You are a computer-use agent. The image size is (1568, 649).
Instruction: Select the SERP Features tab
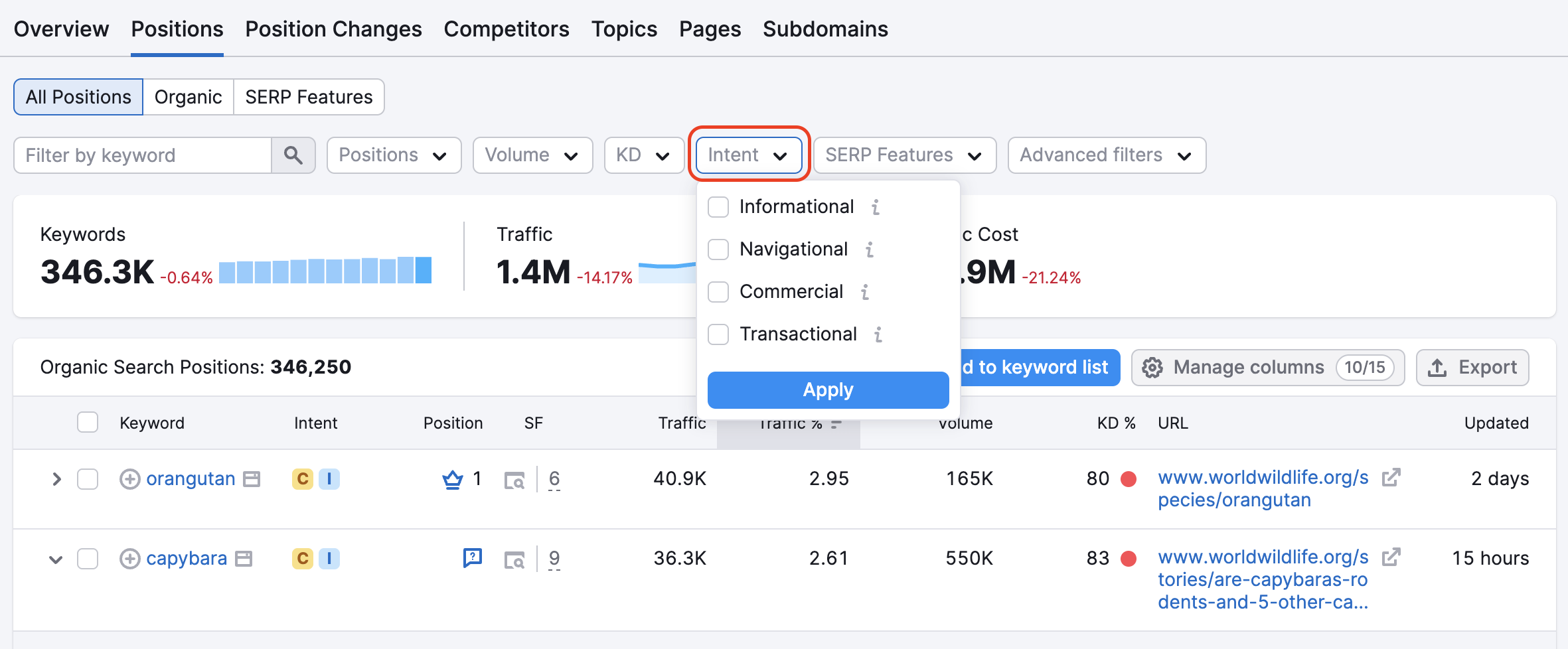click(x=309, y=97)
